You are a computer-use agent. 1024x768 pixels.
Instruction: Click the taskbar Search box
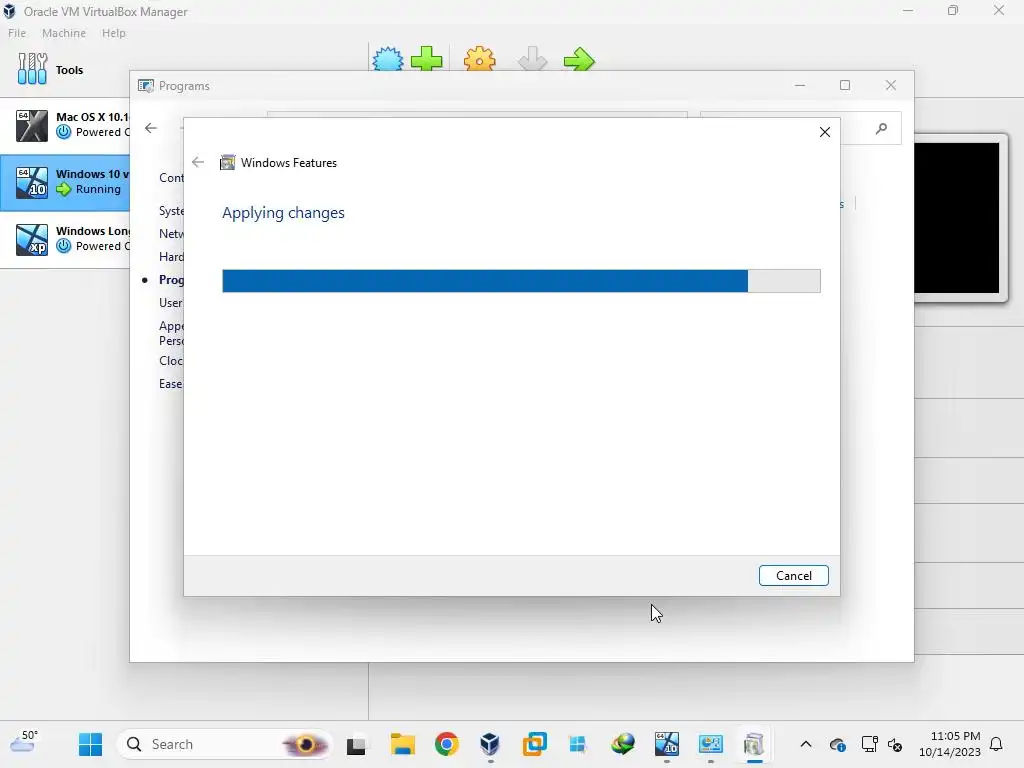[223, 744]
